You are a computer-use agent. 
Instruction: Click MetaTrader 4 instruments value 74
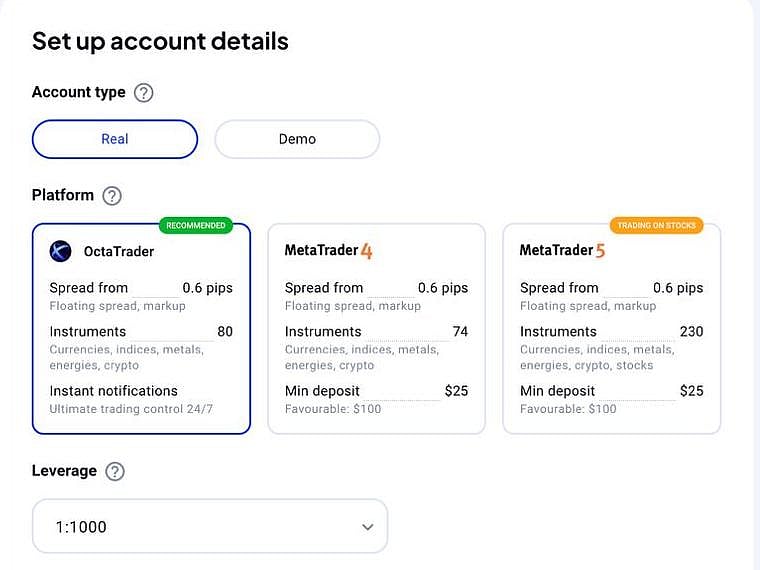click(460, 332)
